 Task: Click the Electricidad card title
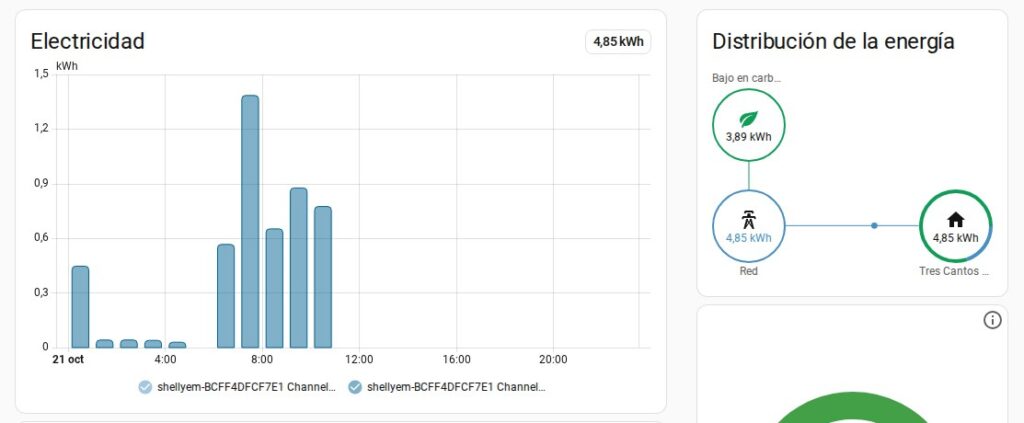coord(88,41)
